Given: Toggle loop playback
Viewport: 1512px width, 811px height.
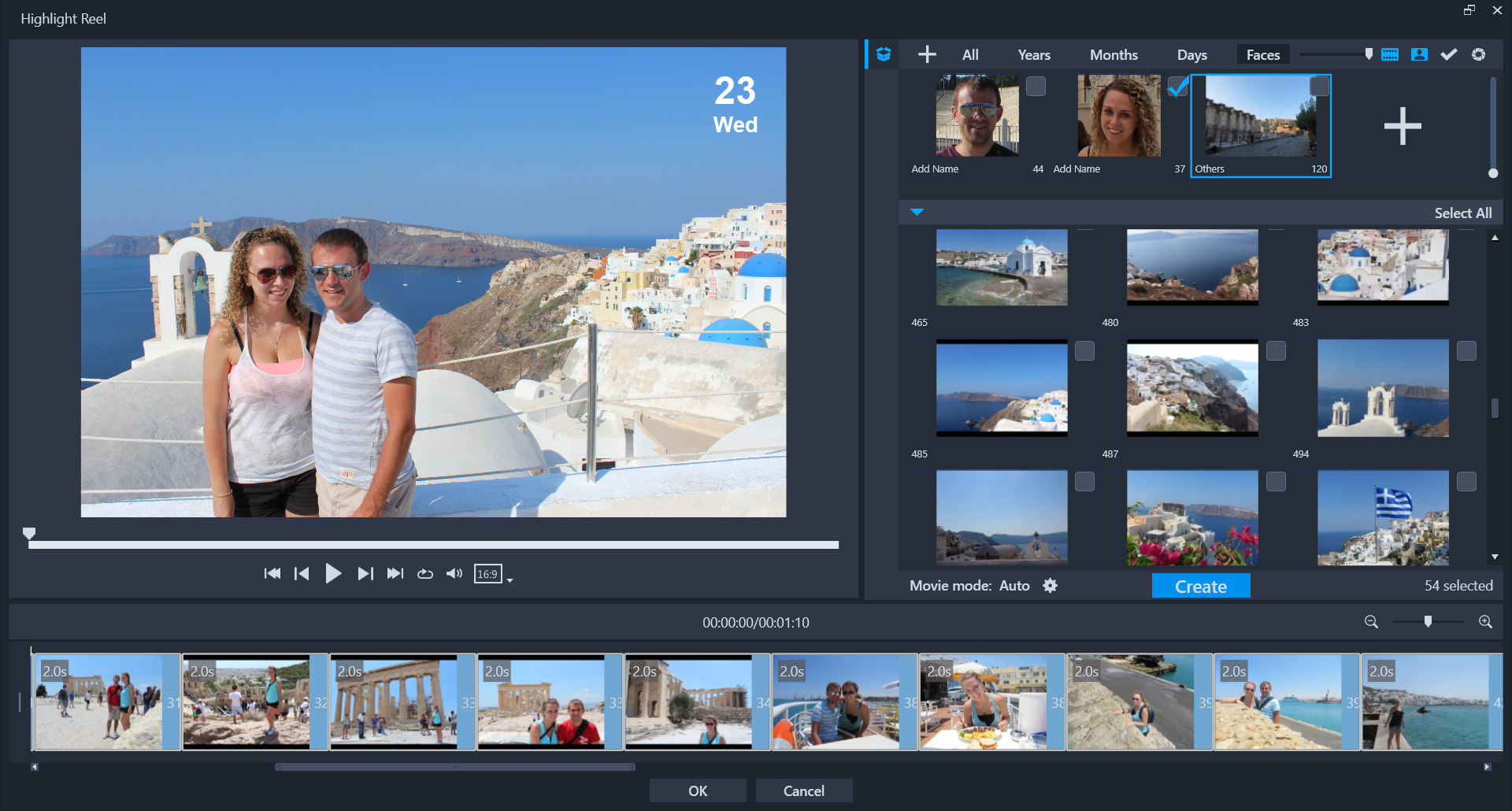Looking at the screenshot, I should 425,573.
